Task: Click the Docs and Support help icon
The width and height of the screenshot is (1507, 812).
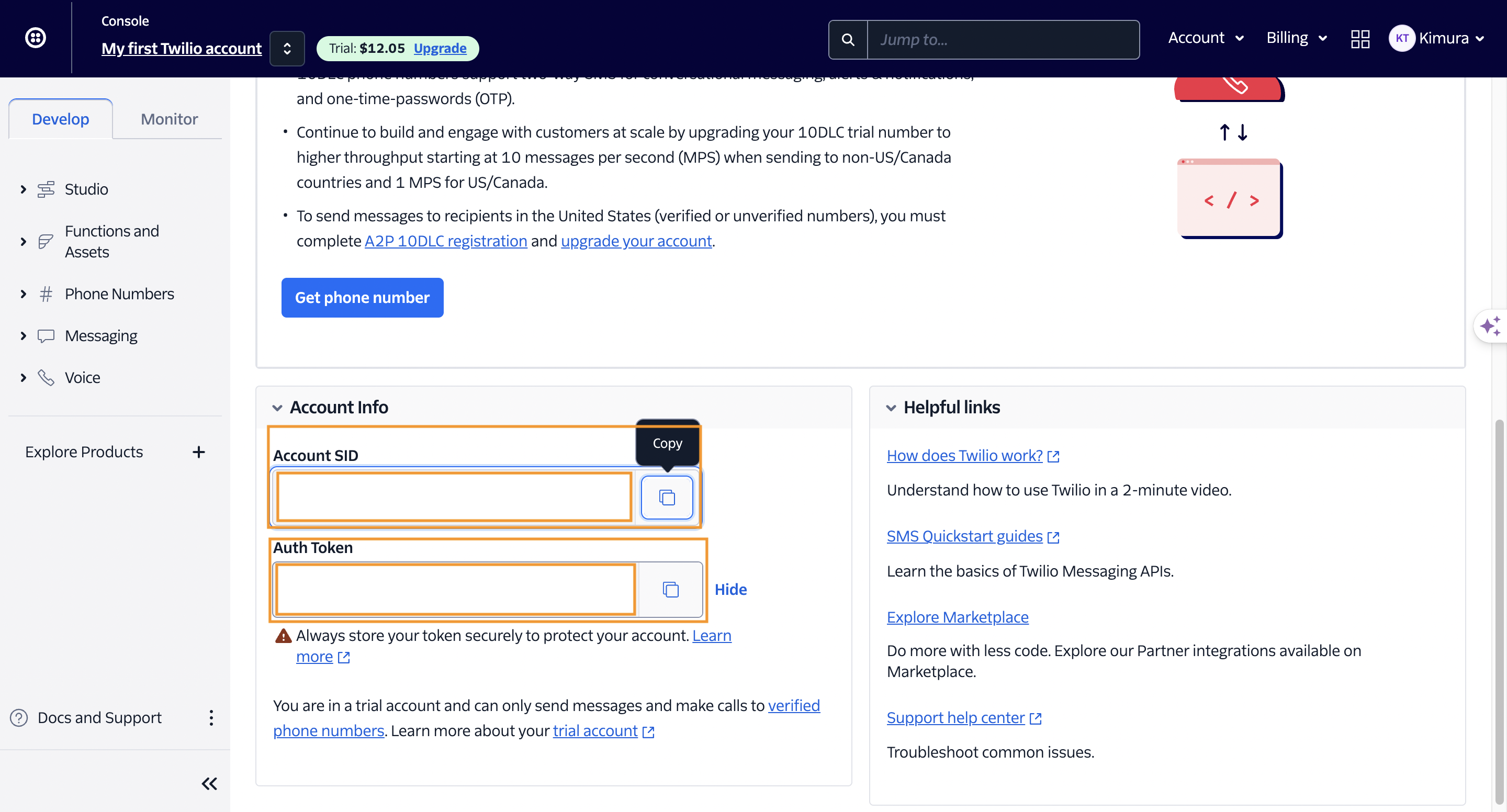Action: (x=19, y=717)
